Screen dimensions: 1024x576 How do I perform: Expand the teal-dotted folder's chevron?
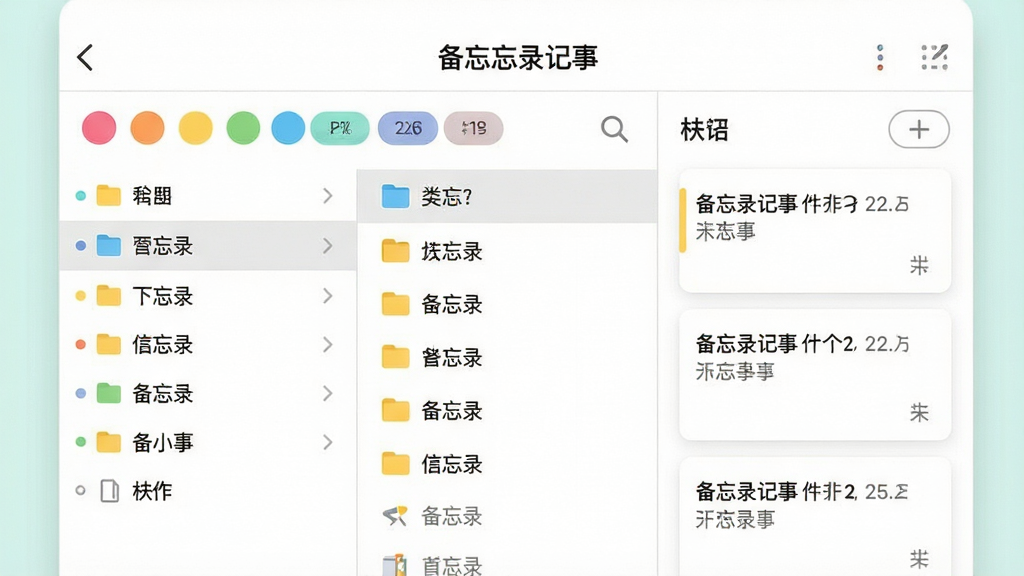click(x=328, y=195)
